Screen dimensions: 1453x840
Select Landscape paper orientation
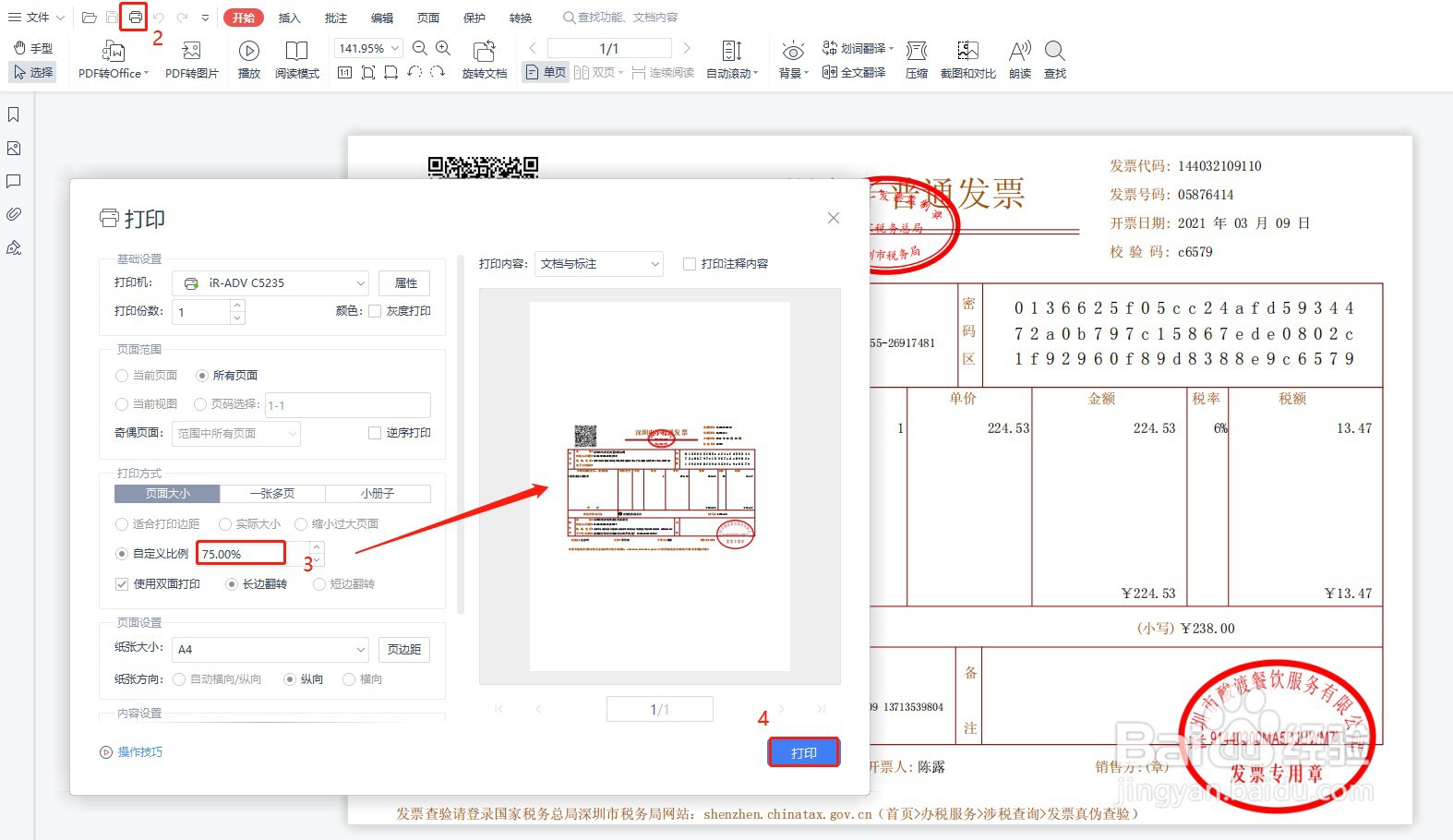pos(349,679)
